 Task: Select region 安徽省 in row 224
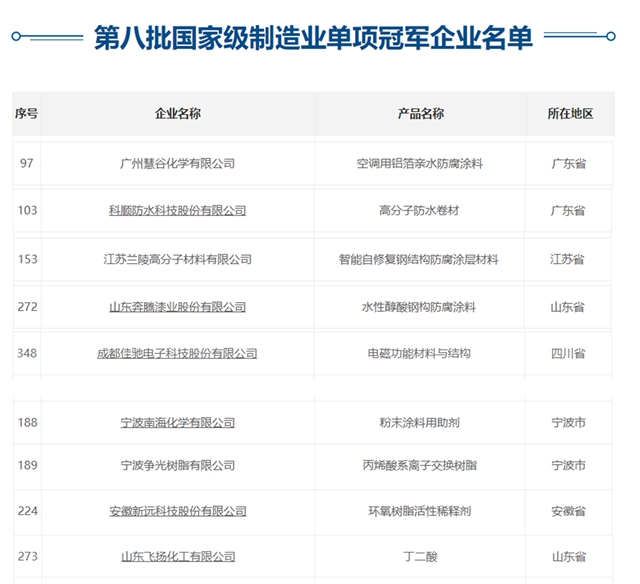569,511
